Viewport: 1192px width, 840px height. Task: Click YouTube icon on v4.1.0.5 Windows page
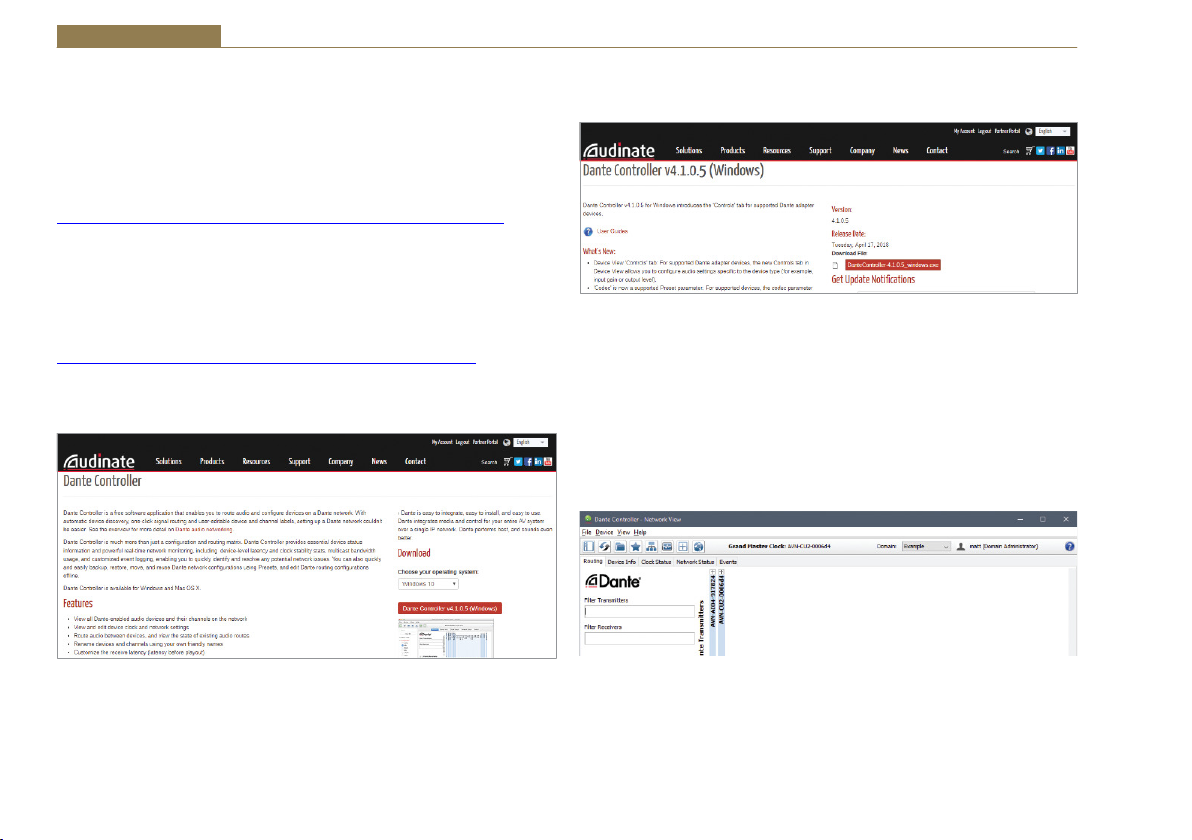click(1070, 151)
